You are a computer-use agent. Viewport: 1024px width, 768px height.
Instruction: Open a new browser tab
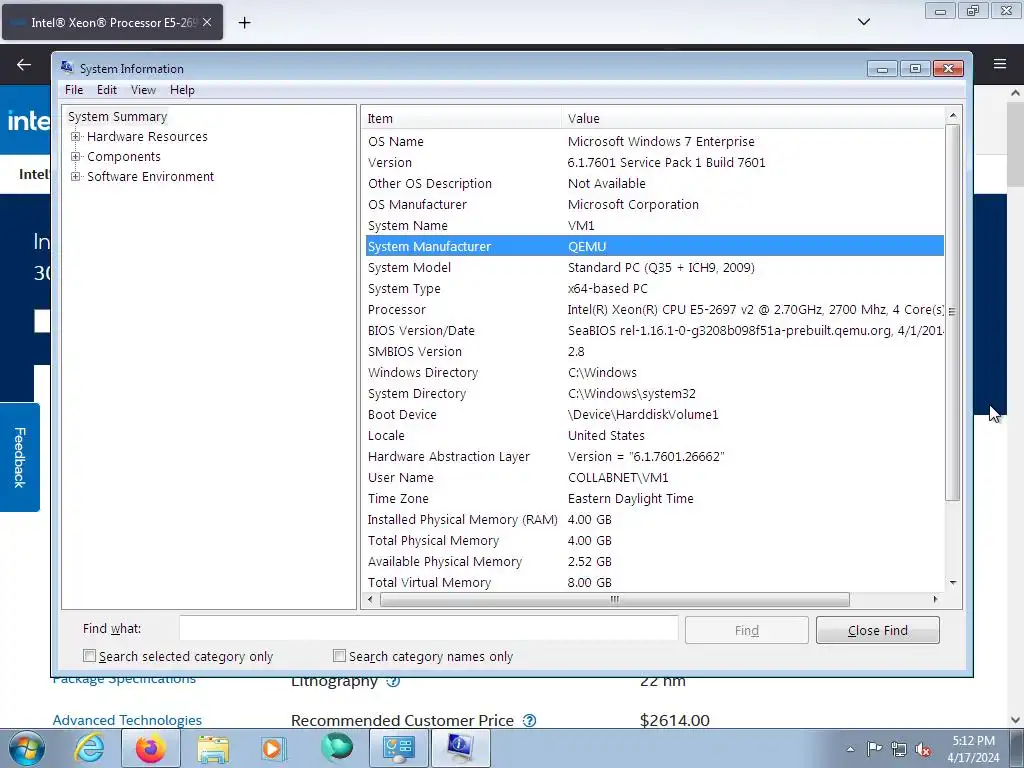[244, 22]
